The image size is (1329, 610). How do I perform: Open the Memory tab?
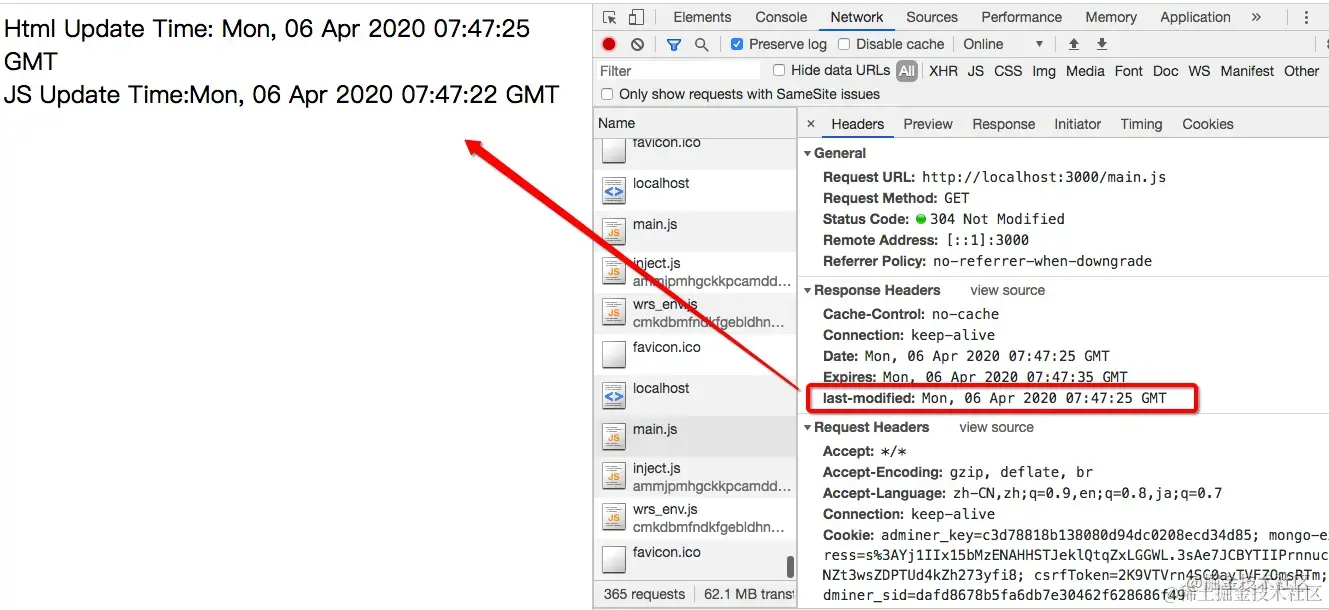[1111, 17]
